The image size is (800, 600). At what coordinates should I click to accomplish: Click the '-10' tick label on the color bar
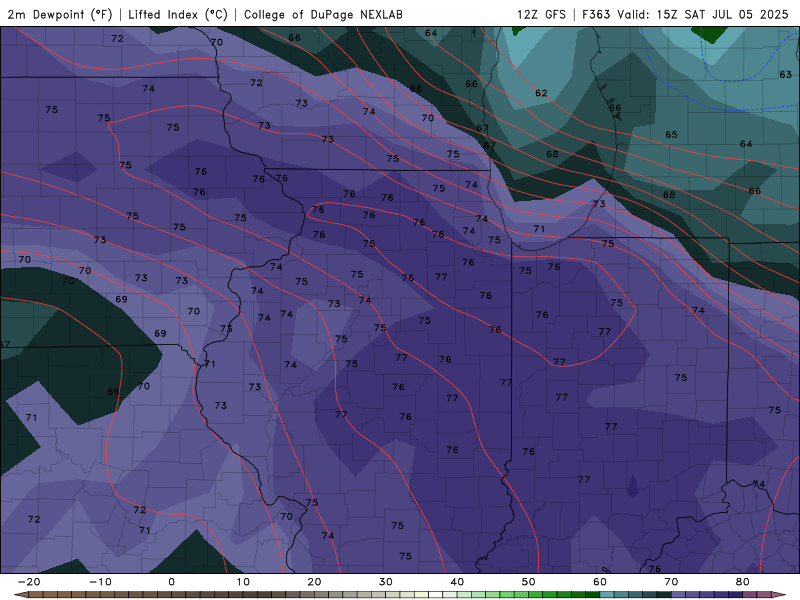point(100,582)
